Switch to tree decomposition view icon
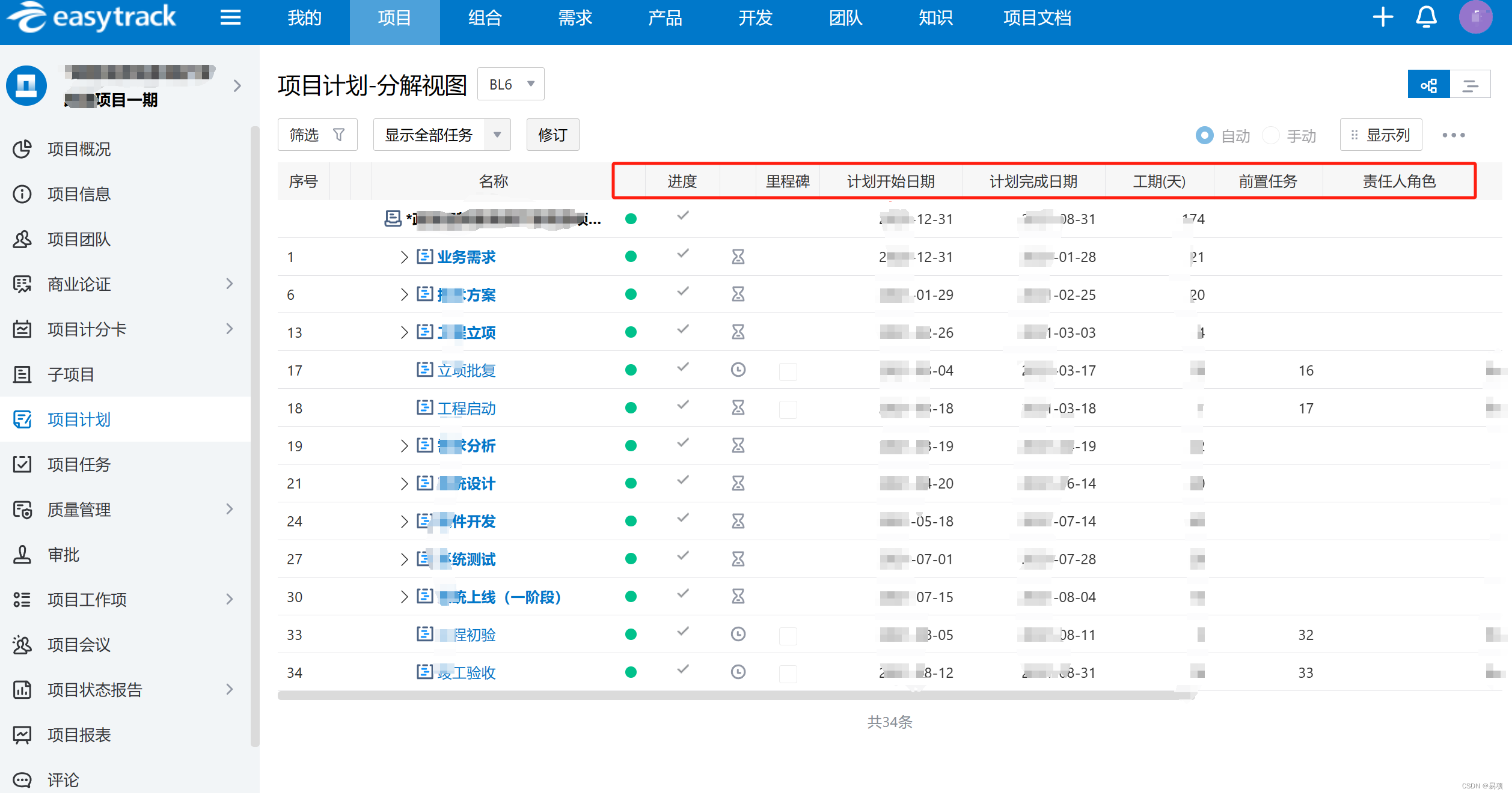The width and height of the screenshot is (1512, 795). [1428, 85]
